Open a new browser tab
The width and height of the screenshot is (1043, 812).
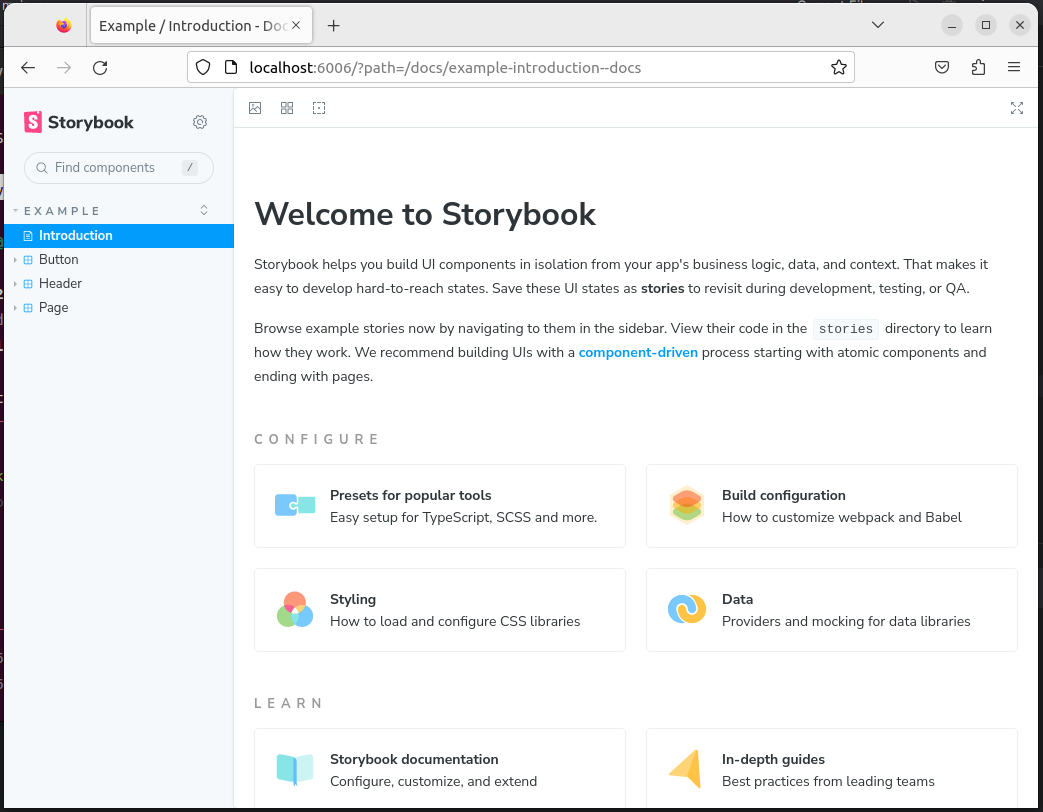333,25
